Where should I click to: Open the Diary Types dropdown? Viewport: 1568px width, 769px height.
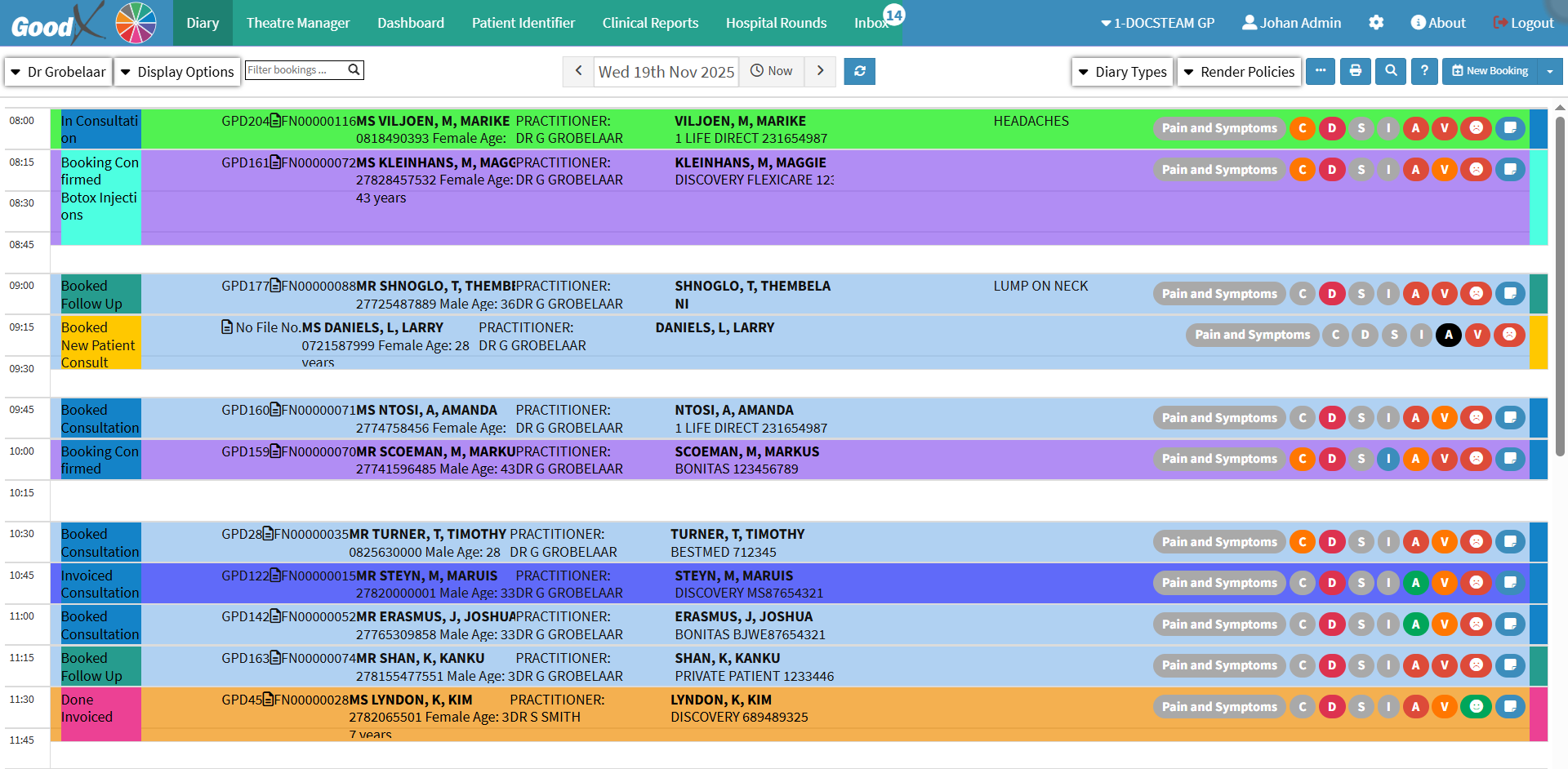(1122, 72)
